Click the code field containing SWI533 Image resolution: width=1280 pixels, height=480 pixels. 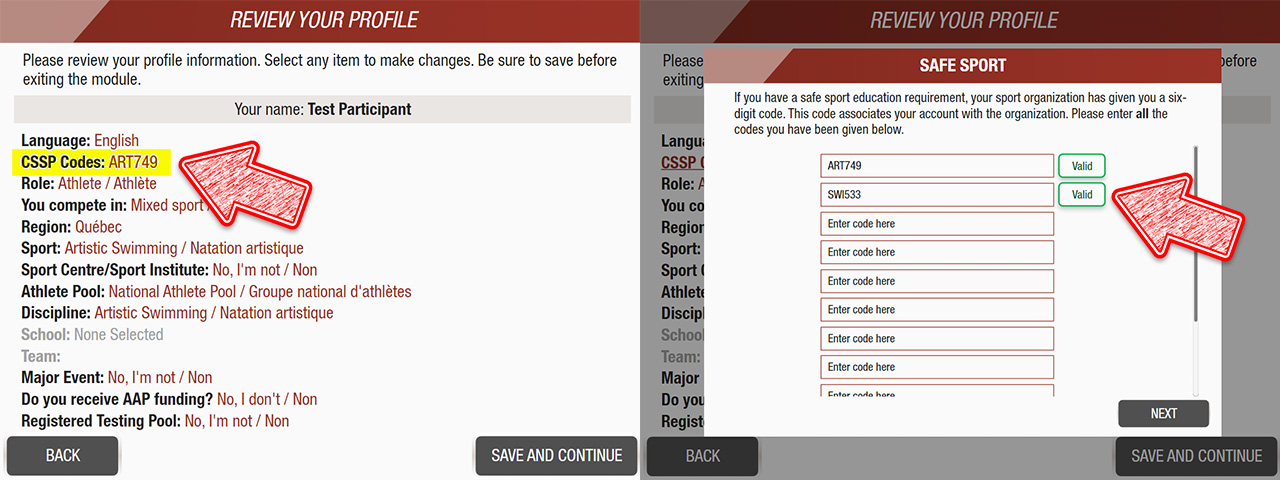pos(936,195)
